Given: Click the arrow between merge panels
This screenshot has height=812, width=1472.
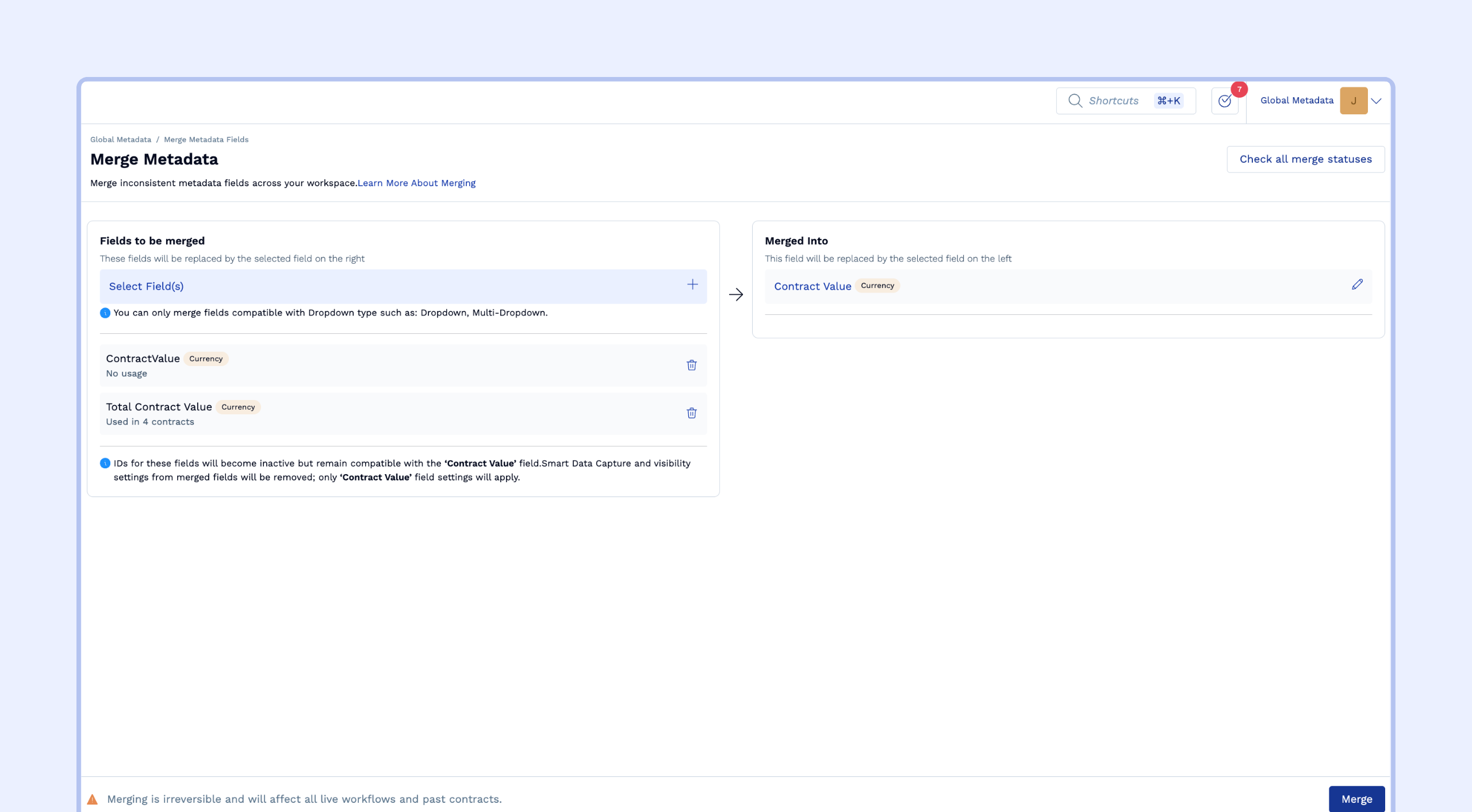Looking at the screenshot, I should tap(736, 295).
